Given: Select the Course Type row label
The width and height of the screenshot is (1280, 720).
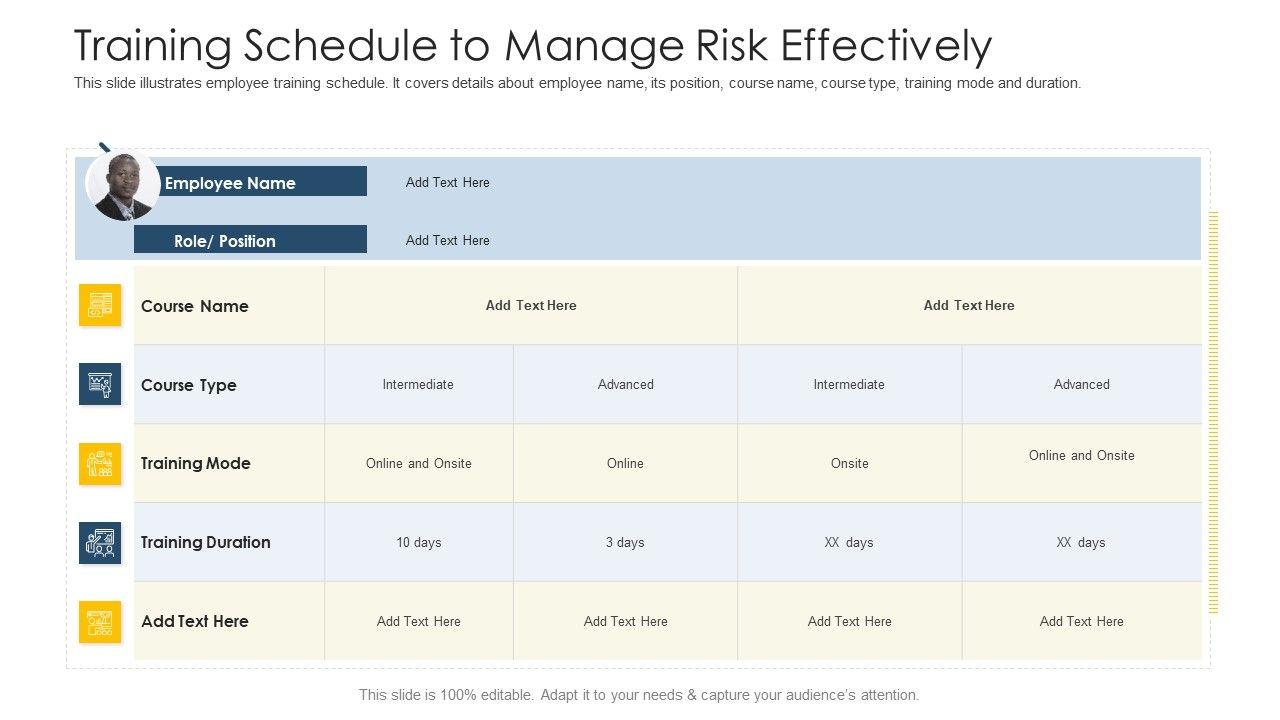Looking at the screenshot, I should [189, 385].
